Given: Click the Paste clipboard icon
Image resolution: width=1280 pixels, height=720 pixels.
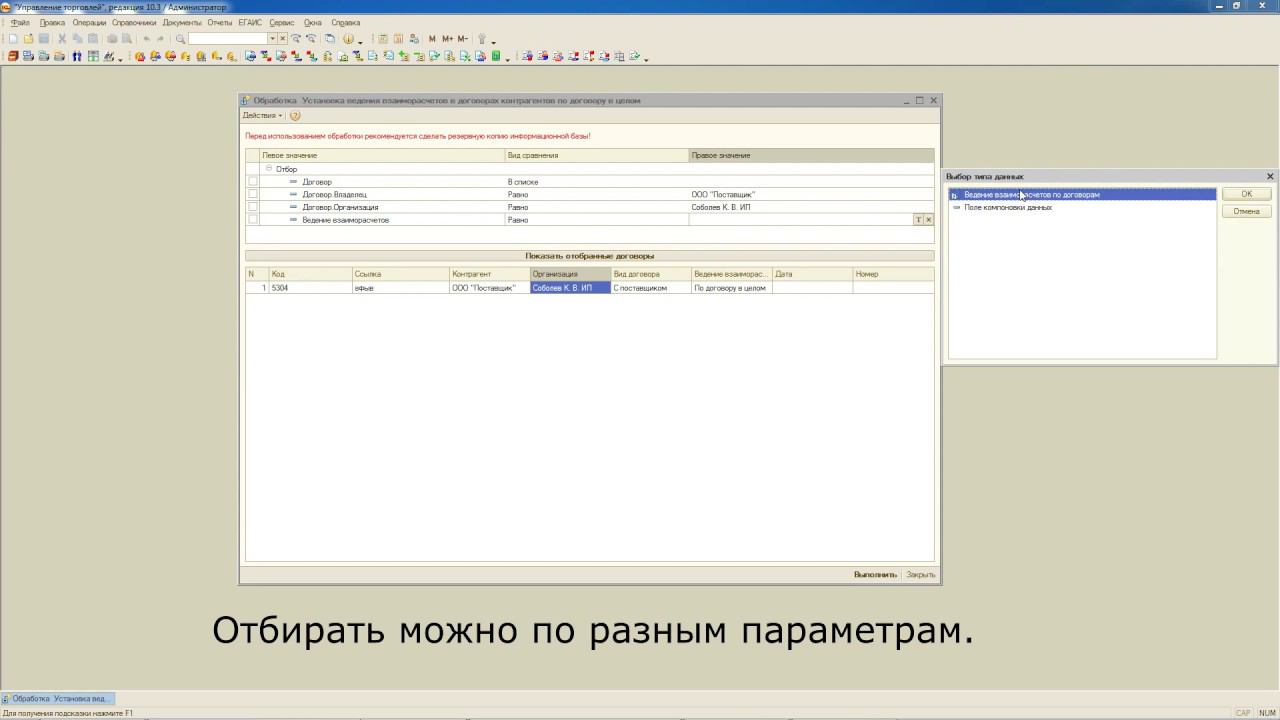Looking at the screenshot, I should pos(93,39).
